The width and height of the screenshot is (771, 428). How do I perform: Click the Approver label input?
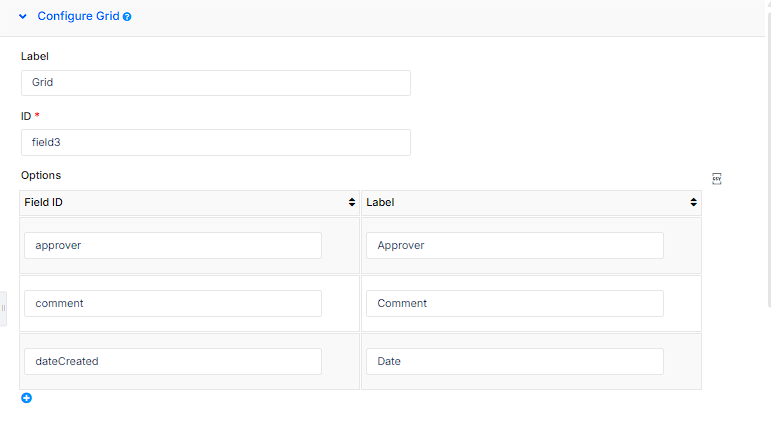click(515, 245)
